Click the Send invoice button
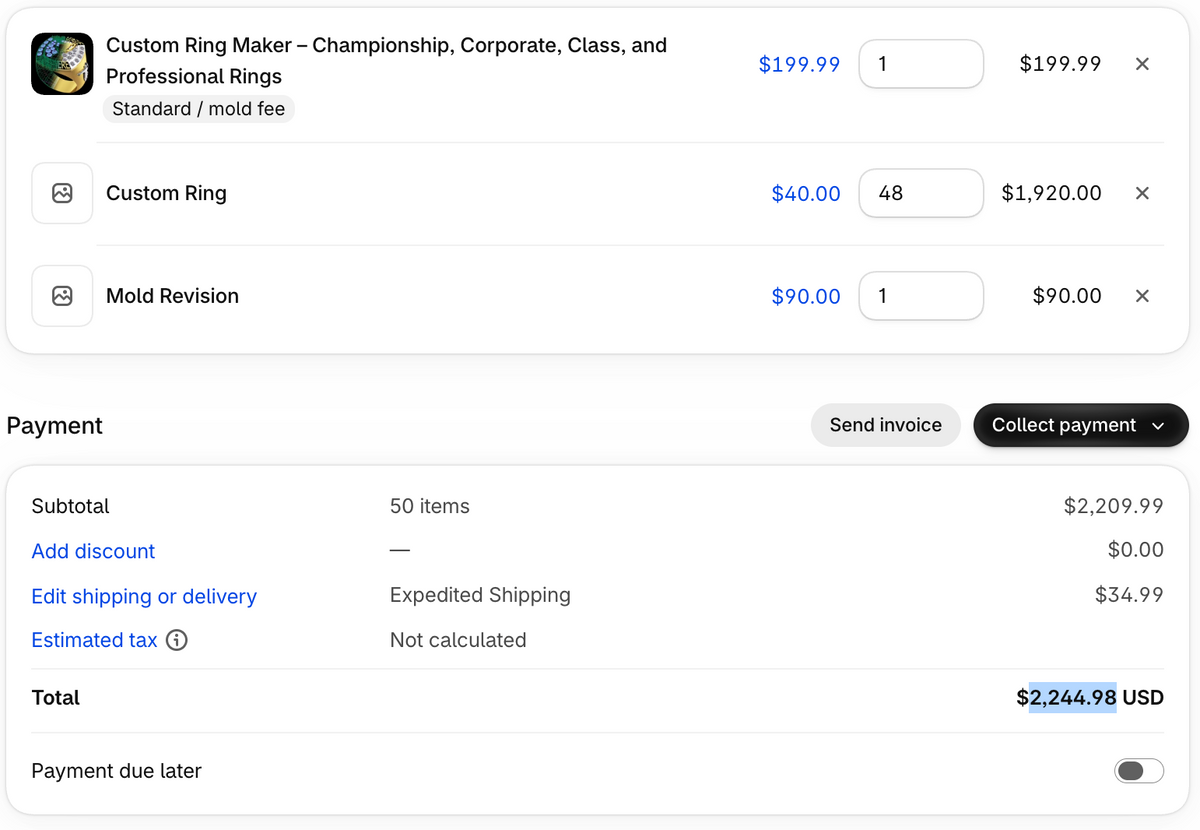1200x830 pixels. (886, 425)
